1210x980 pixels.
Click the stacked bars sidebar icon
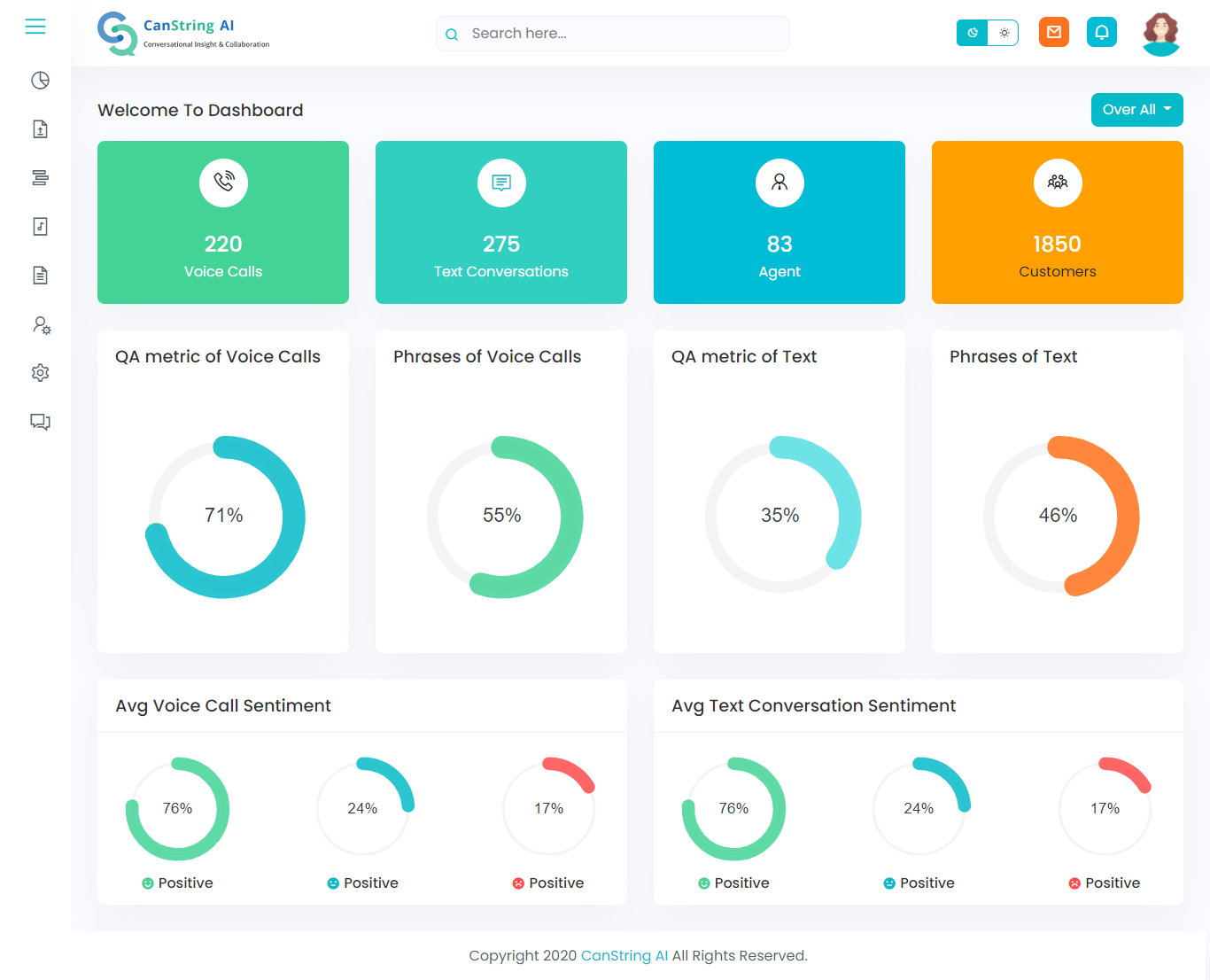pyautogui.click(x=40, y=178)
